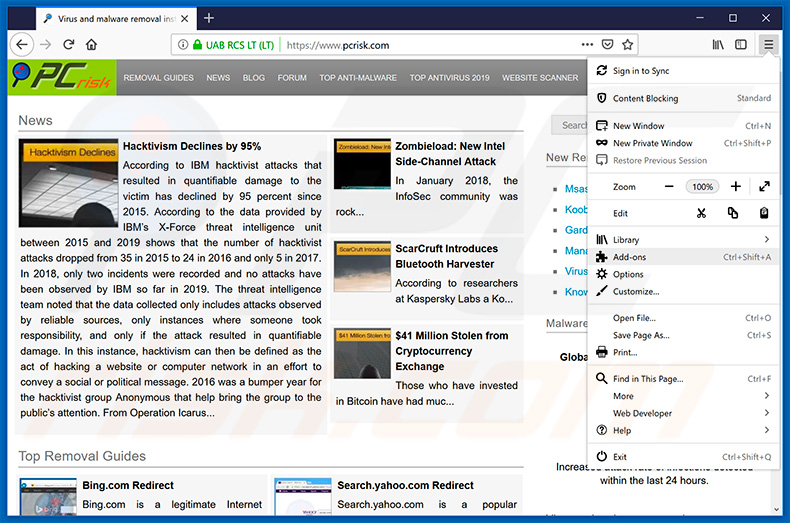790x523 pixels.
Task: Open the NEWS nav link
Action: 218,78
